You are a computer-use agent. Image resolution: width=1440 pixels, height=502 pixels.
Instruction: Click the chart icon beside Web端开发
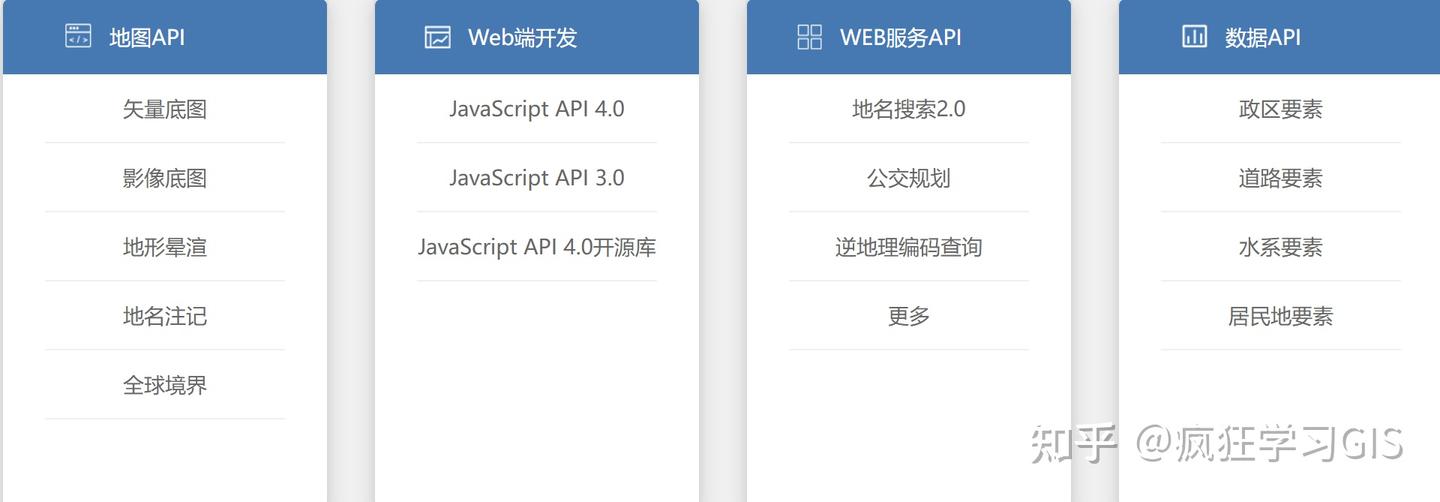point(437,37)
